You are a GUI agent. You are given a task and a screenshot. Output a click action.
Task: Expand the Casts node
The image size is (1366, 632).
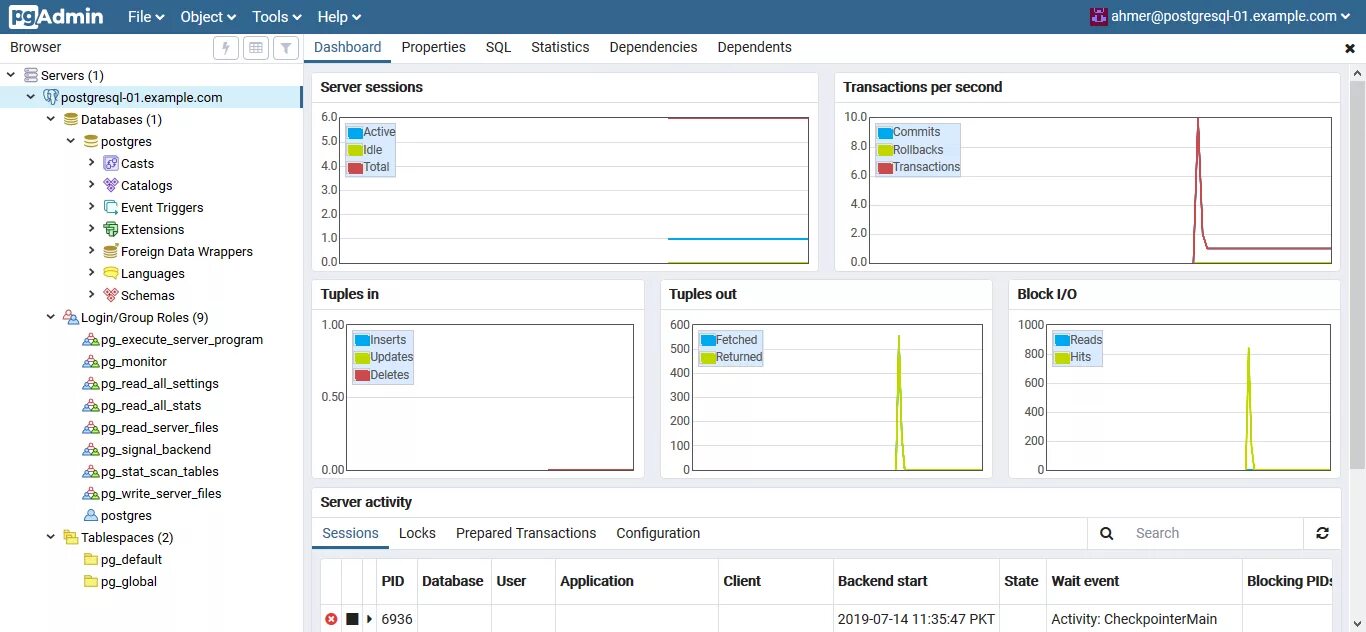coord(92,163)
